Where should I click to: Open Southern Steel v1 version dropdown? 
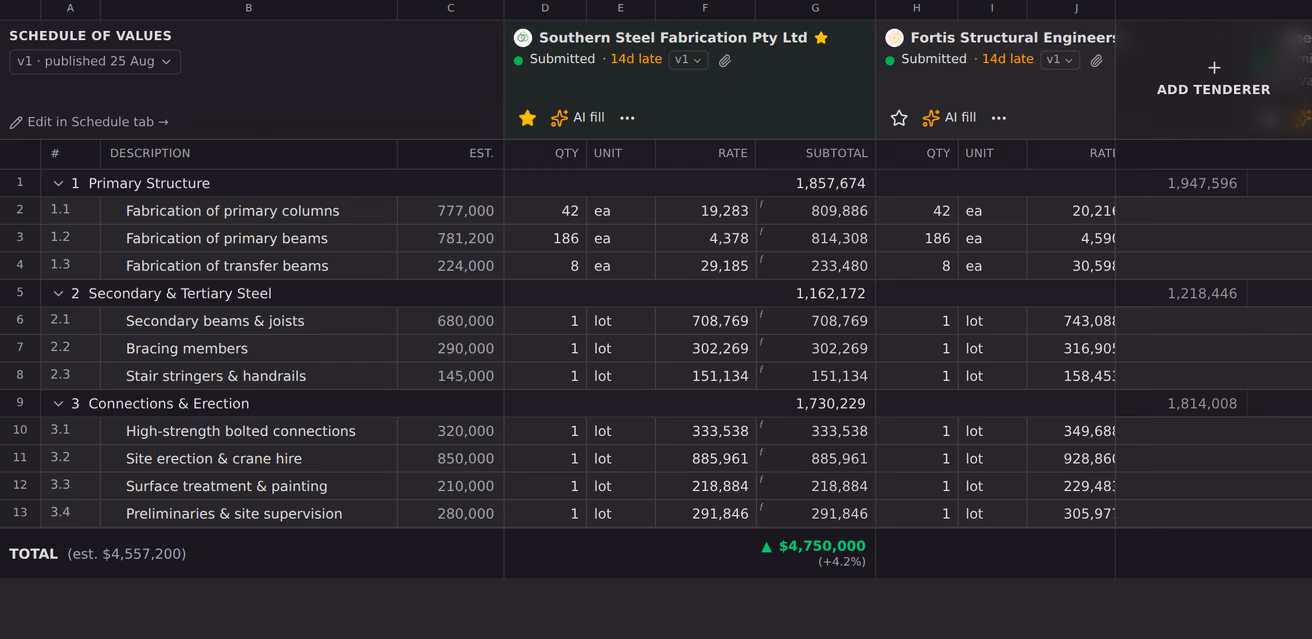point(689,60)
